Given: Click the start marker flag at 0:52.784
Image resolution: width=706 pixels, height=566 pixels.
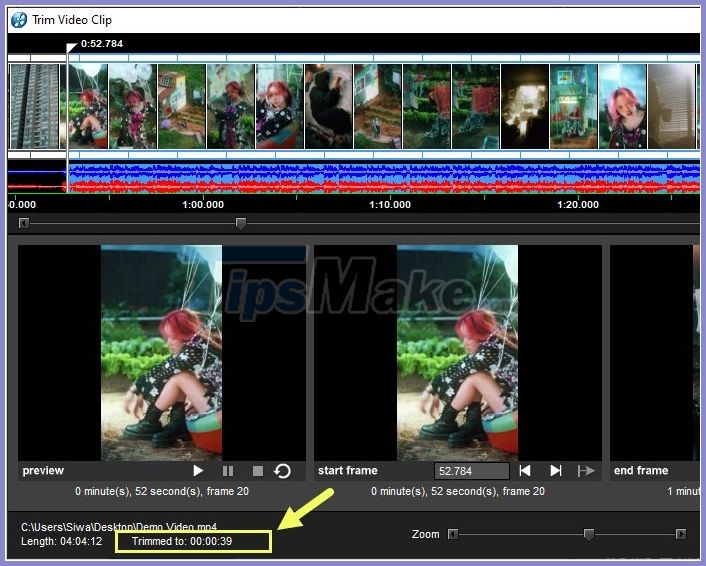Looking at the screenshot, I should (x=72, y=47).
